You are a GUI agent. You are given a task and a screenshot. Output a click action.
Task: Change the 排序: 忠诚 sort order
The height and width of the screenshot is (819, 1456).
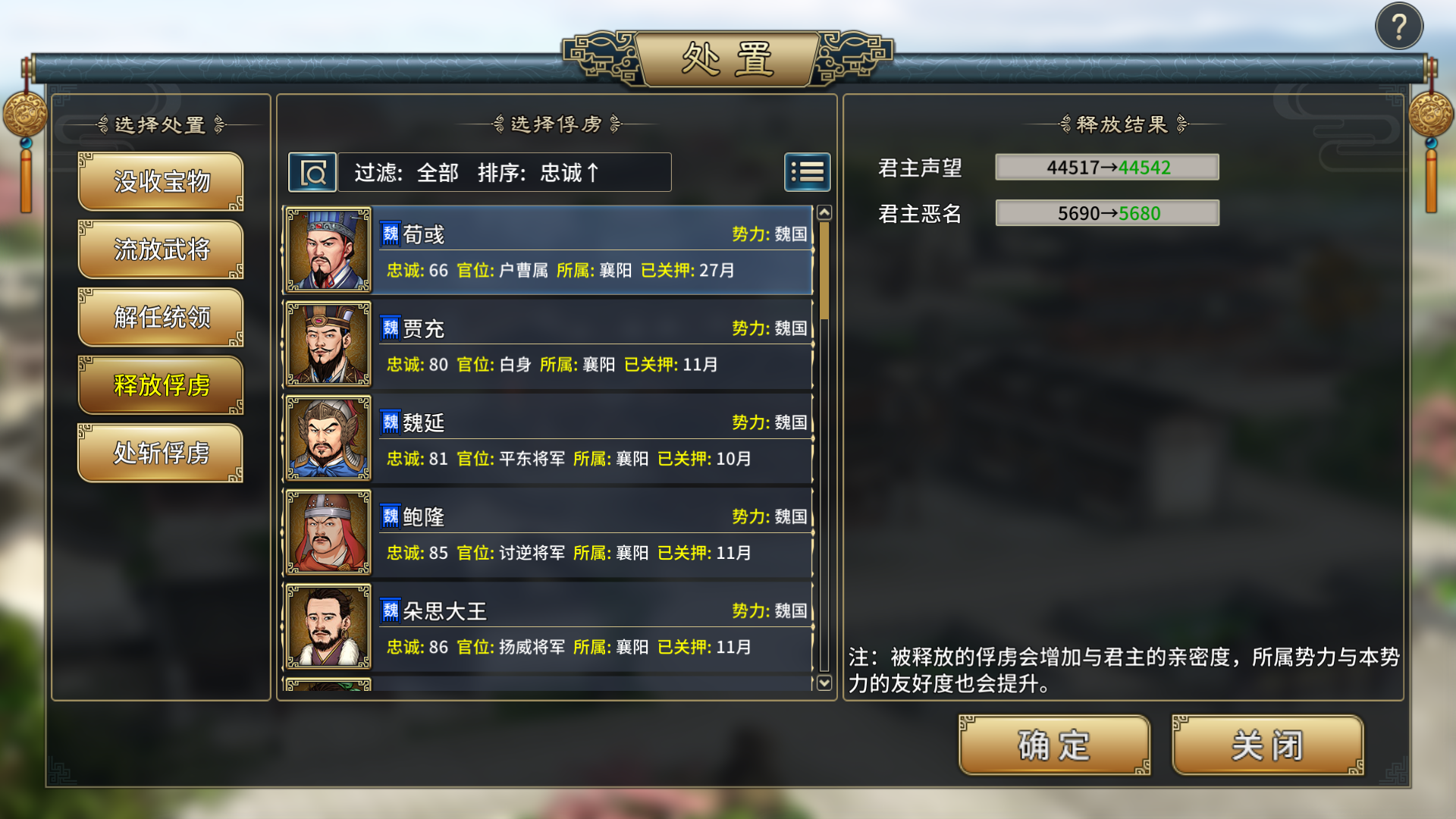pos(538,173)
